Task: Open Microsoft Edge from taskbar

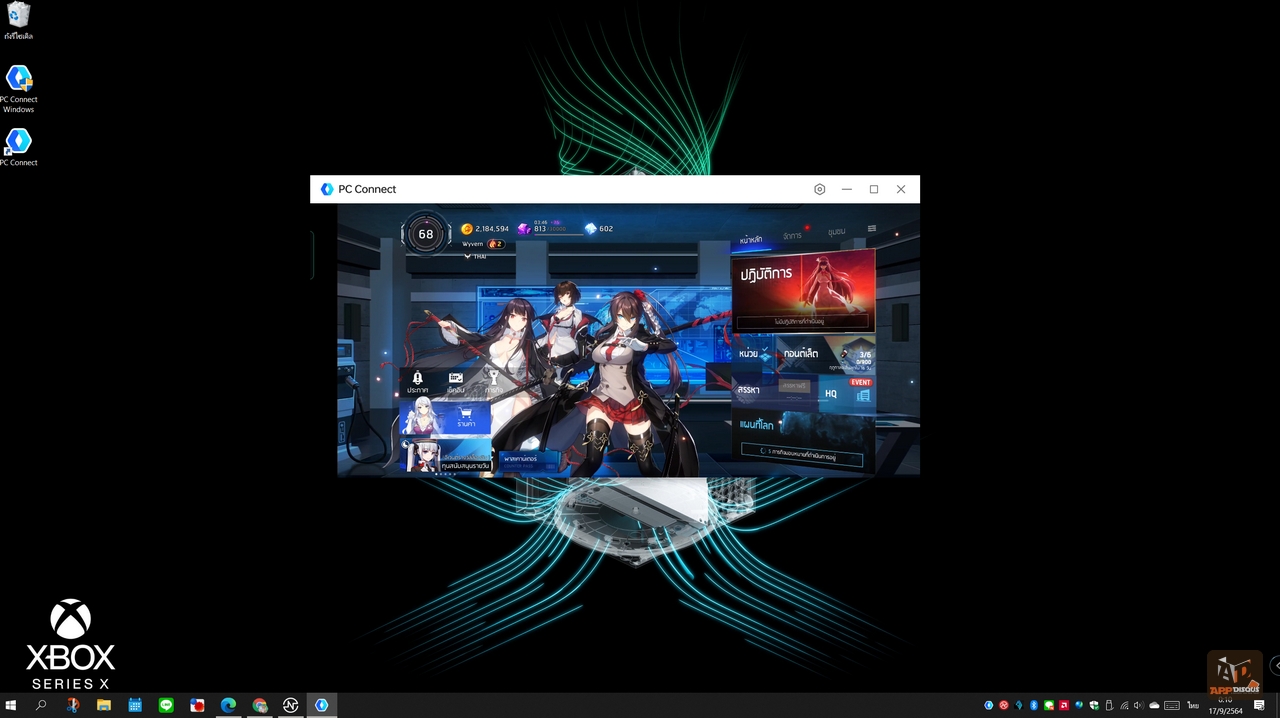Action: [x=228, y=705]
